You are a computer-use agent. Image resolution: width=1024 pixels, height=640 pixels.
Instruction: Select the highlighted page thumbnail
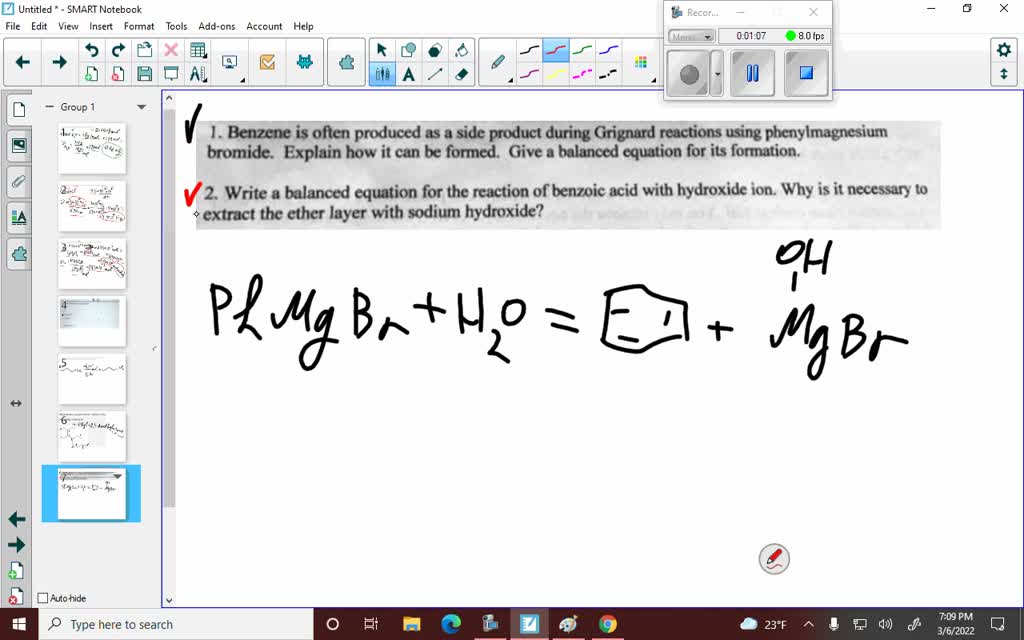click(x=90, y=493)
